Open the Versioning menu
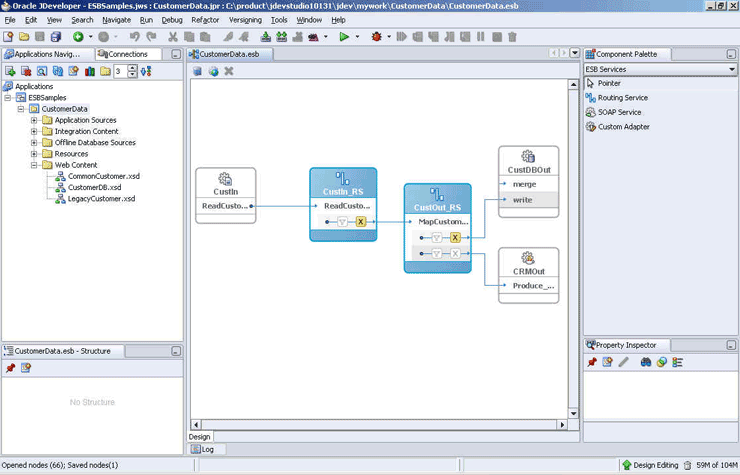 coord(245,20)
